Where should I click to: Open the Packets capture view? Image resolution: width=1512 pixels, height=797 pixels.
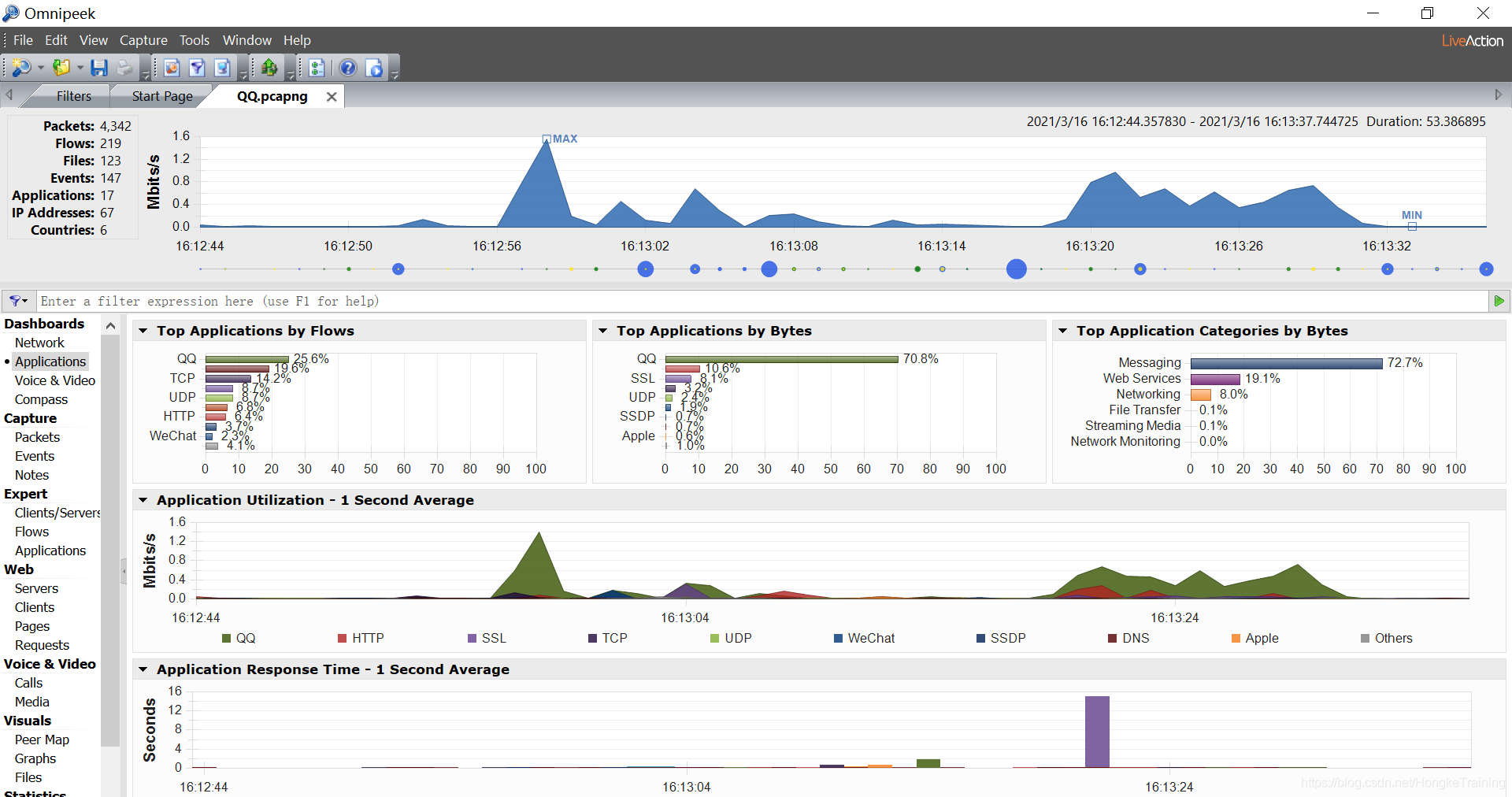click(x=37, y=437)
